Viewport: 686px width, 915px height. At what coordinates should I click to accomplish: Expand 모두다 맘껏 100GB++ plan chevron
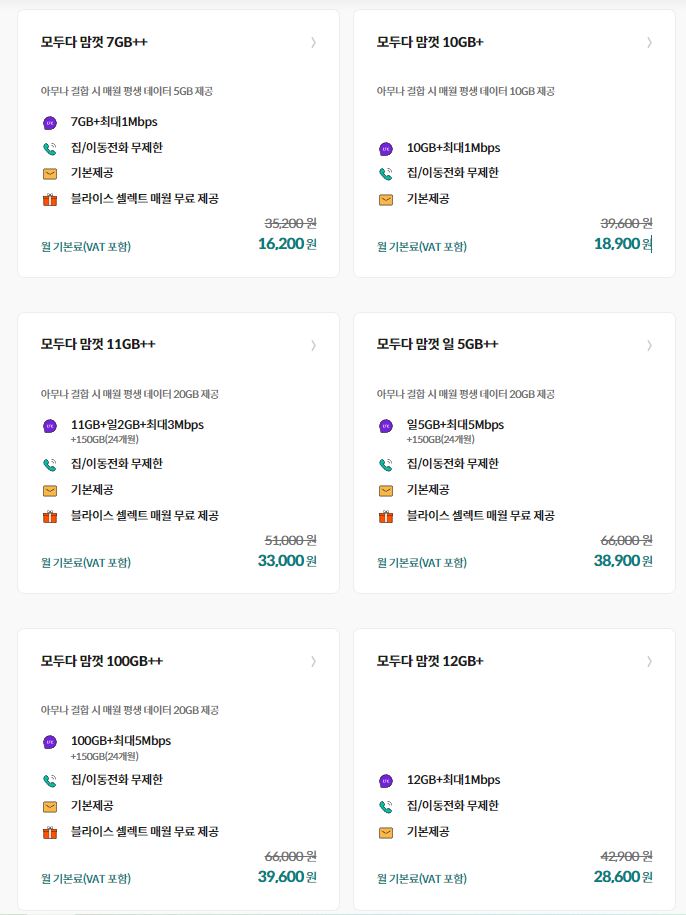pyautogui.click(x=313, y=661)
